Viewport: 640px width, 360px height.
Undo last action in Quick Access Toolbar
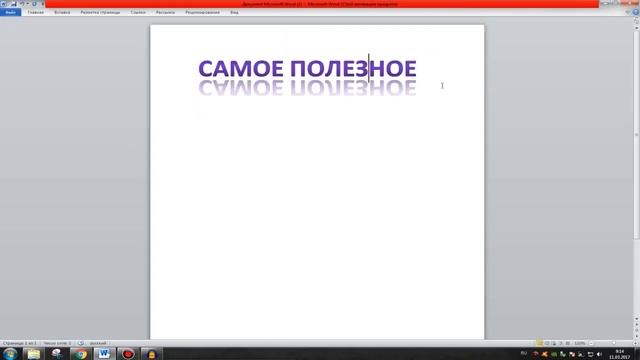(22, 4)
